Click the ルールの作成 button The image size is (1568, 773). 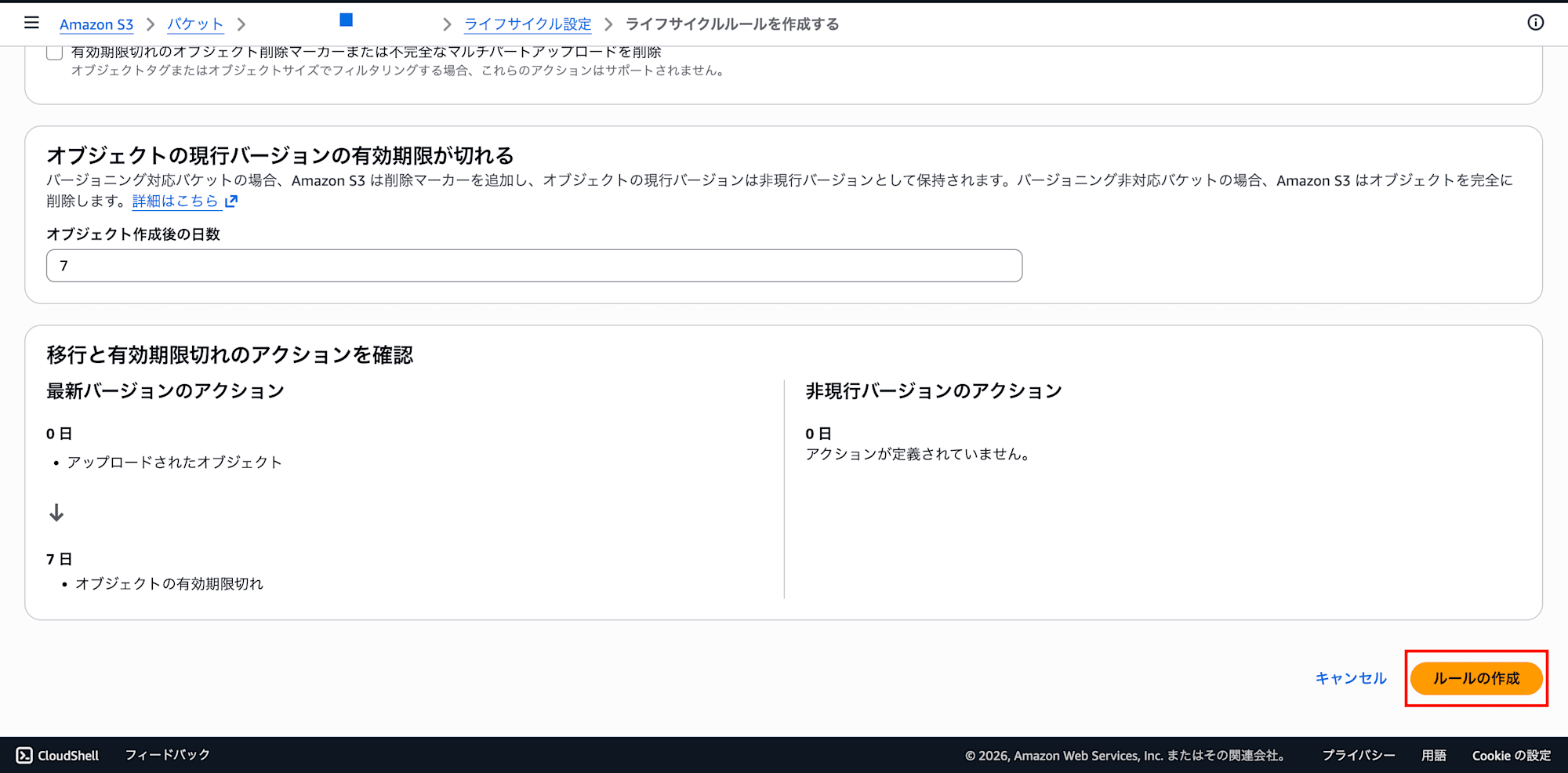1476,678
